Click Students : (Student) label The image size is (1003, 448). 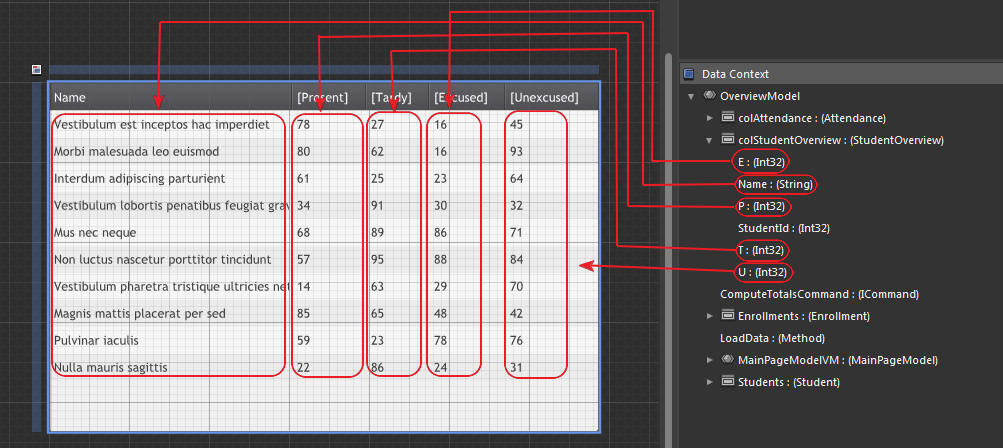click(x=789, y=382)
